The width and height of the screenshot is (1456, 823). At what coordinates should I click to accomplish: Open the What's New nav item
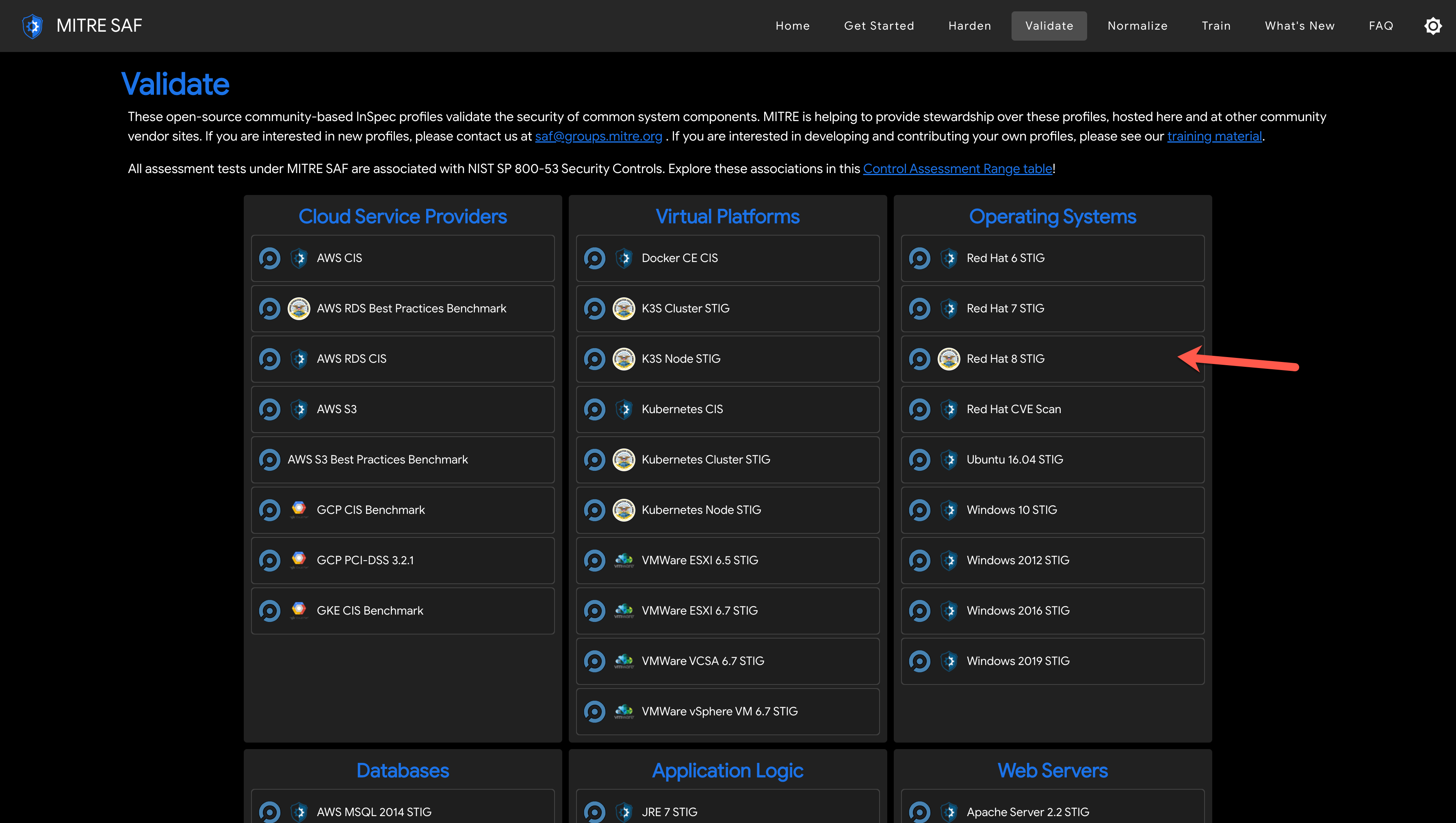tap(1300, 26)
